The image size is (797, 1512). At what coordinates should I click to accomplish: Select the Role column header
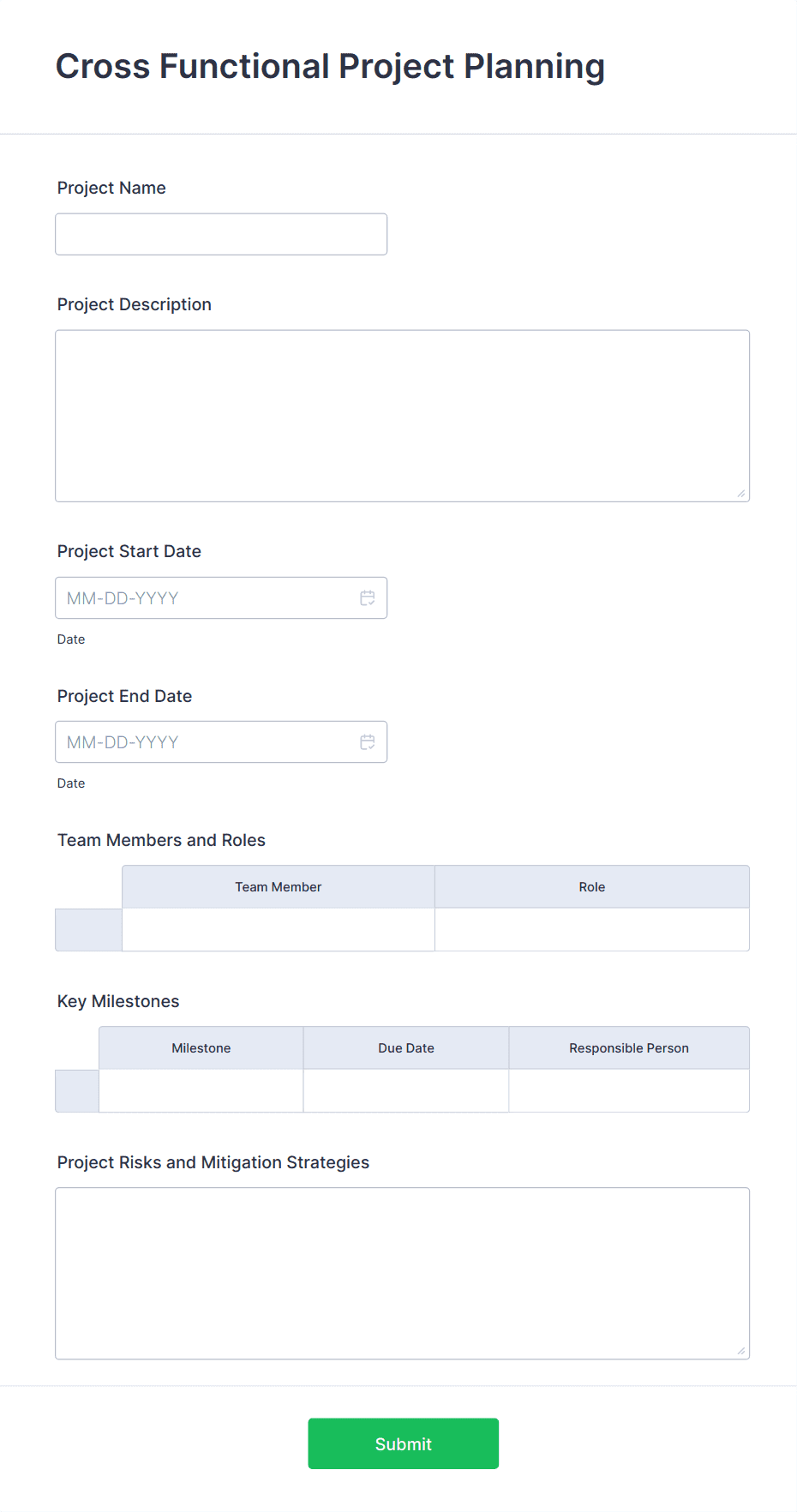click(591, 886)
